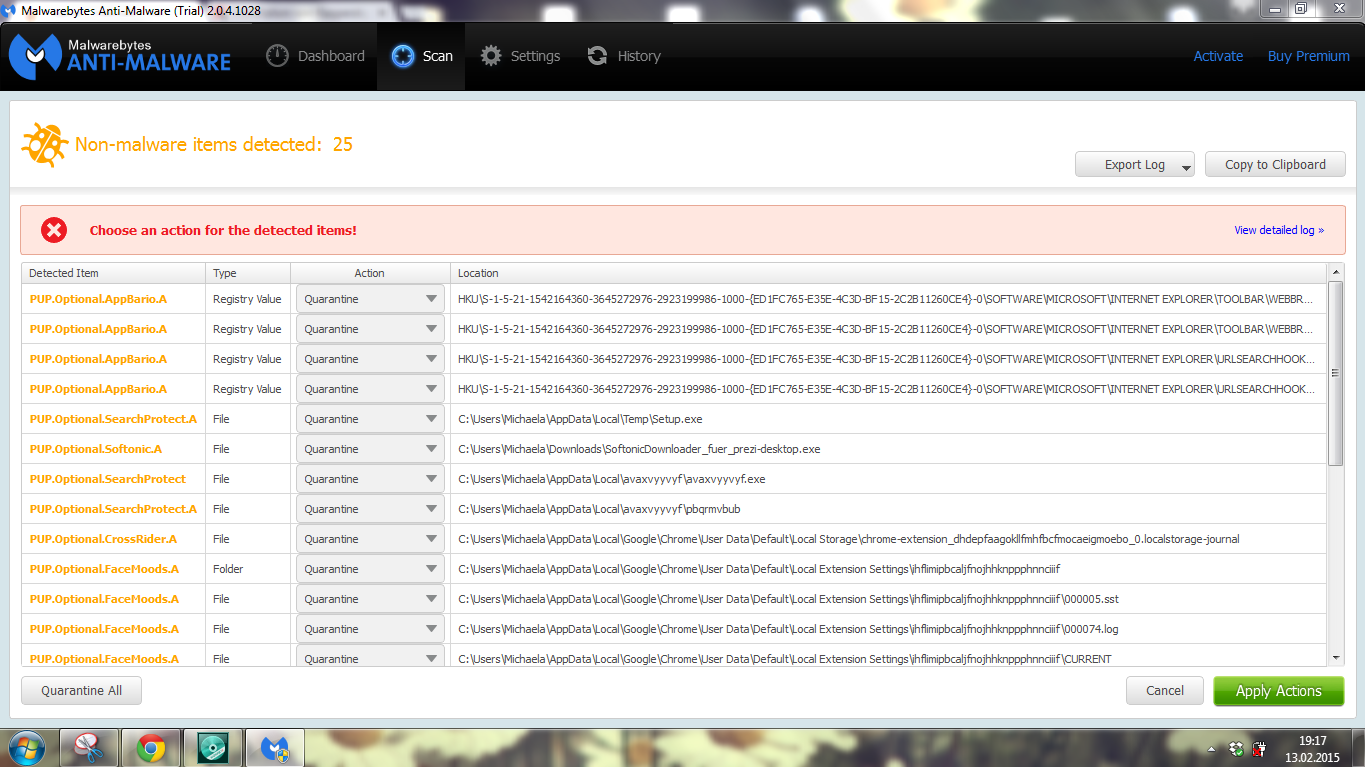Image resolution: width=1365 pixels, height=767 pixels.
Task: Click the Dashboard gauge icon
Action: click(277, 56)
